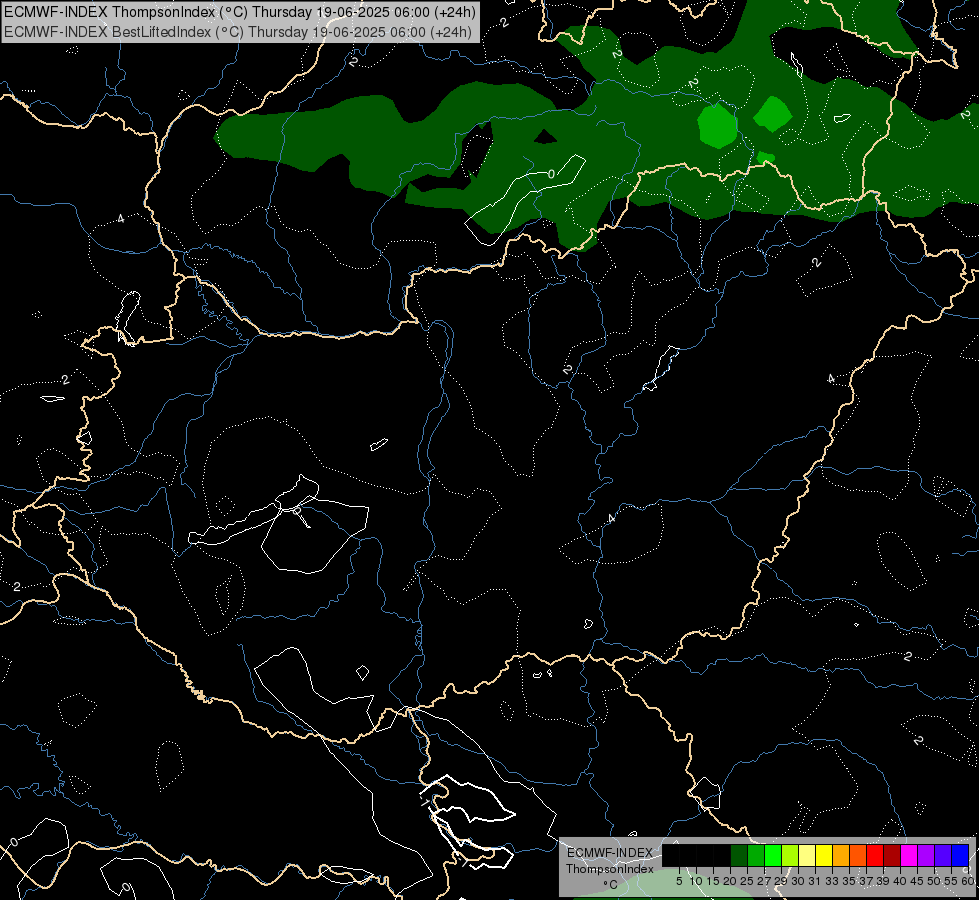This screenshot has height=900, width=979.
Task: Click the magenta 40-45 legend swatch
Action: (909, 856)
